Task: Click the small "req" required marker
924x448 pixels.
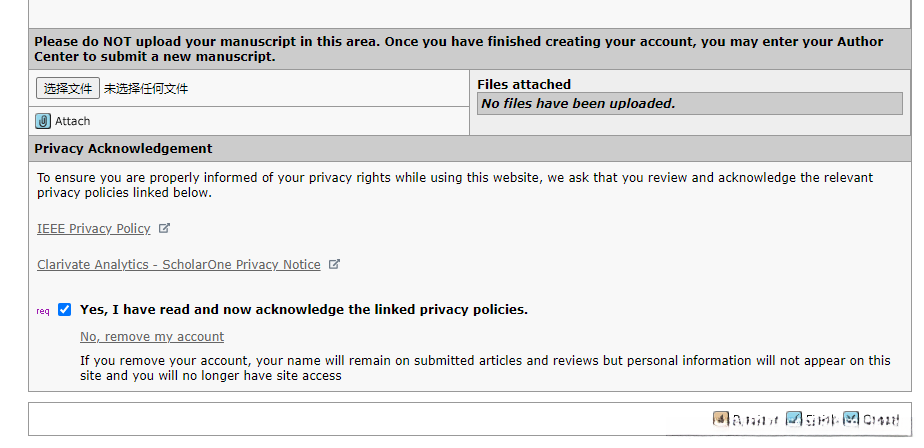Action: [x=43, y=311]
